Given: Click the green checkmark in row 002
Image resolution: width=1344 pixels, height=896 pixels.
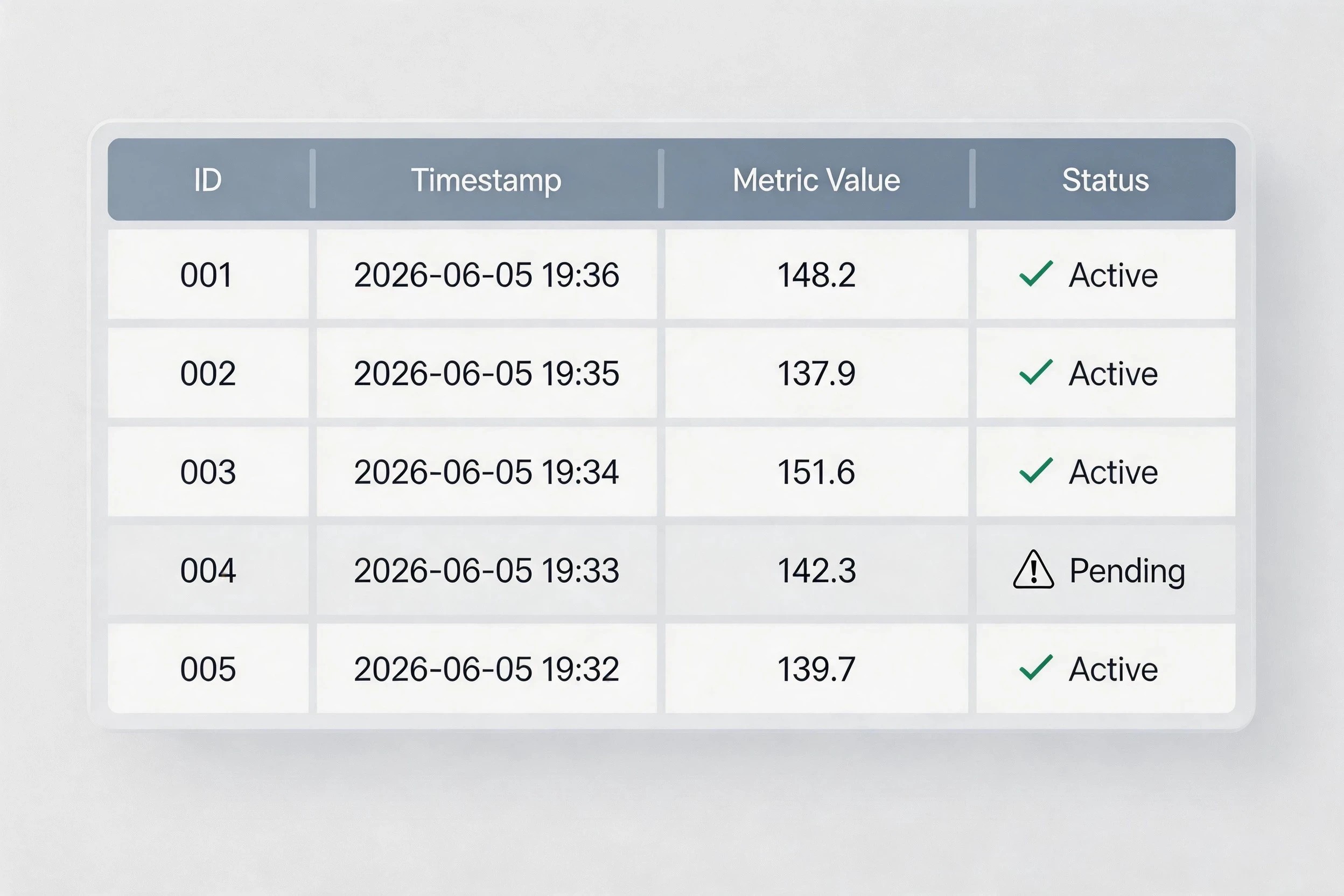Looking at the screenshot, I should click(1035, 373).
